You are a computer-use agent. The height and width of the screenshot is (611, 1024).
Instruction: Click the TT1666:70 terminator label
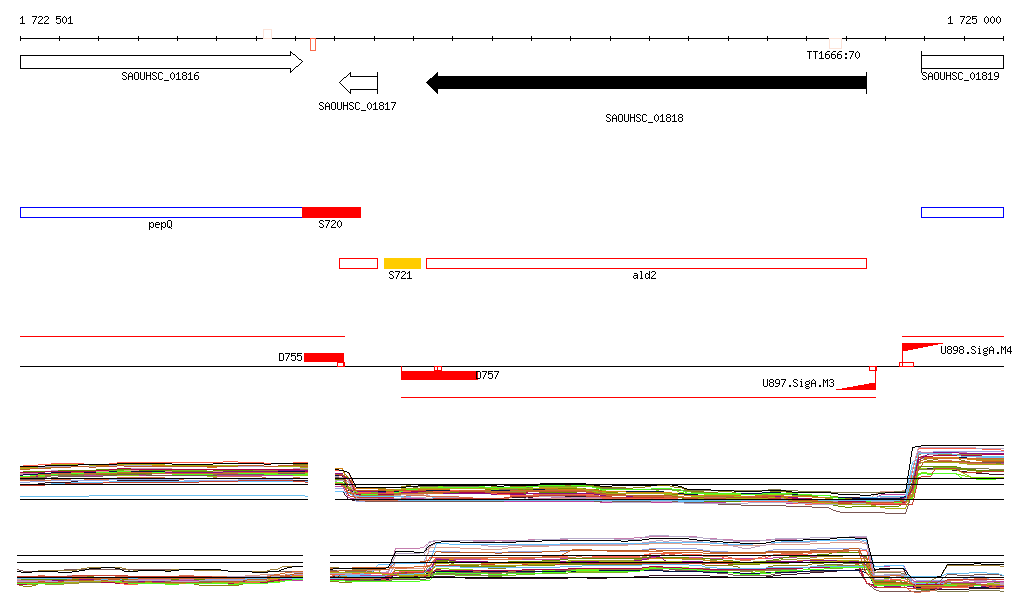click(833, 55)
